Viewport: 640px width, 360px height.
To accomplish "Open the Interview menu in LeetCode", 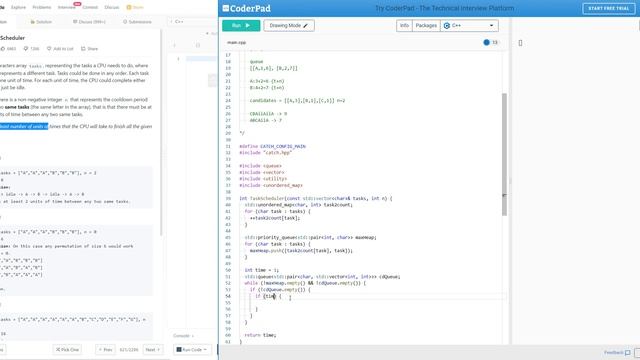I will (x=67, y=7).
